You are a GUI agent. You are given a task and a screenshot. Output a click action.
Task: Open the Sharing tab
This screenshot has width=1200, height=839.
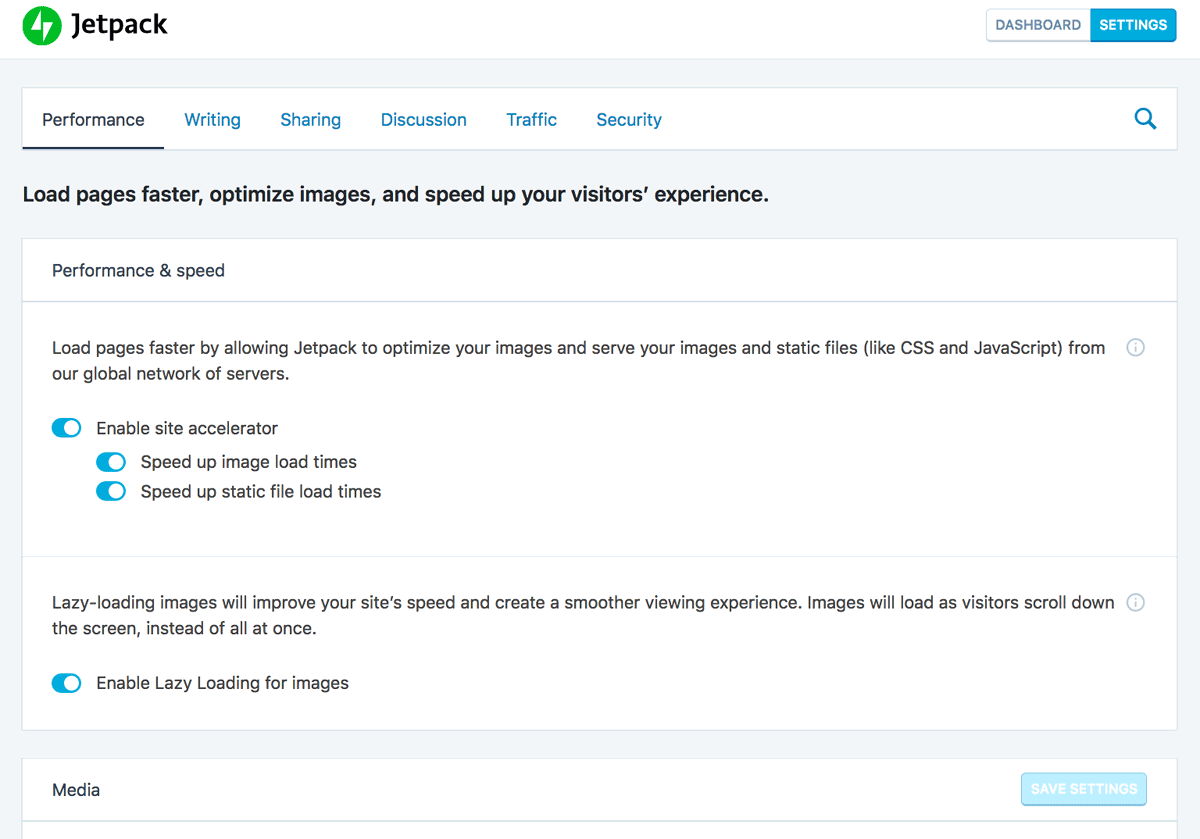coord(310,120)
